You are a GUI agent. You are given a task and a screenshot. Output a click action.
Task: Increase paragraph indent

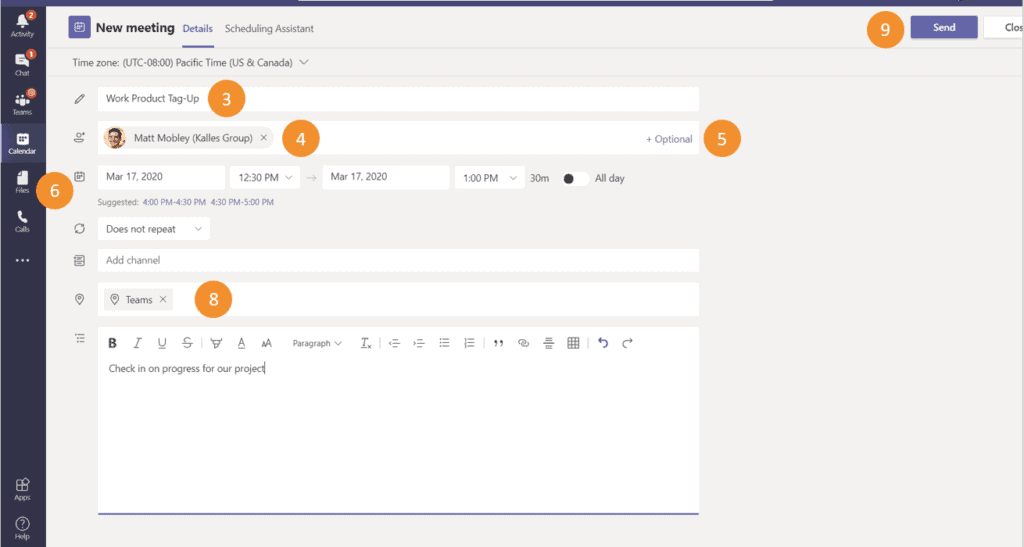click(419, 343)
